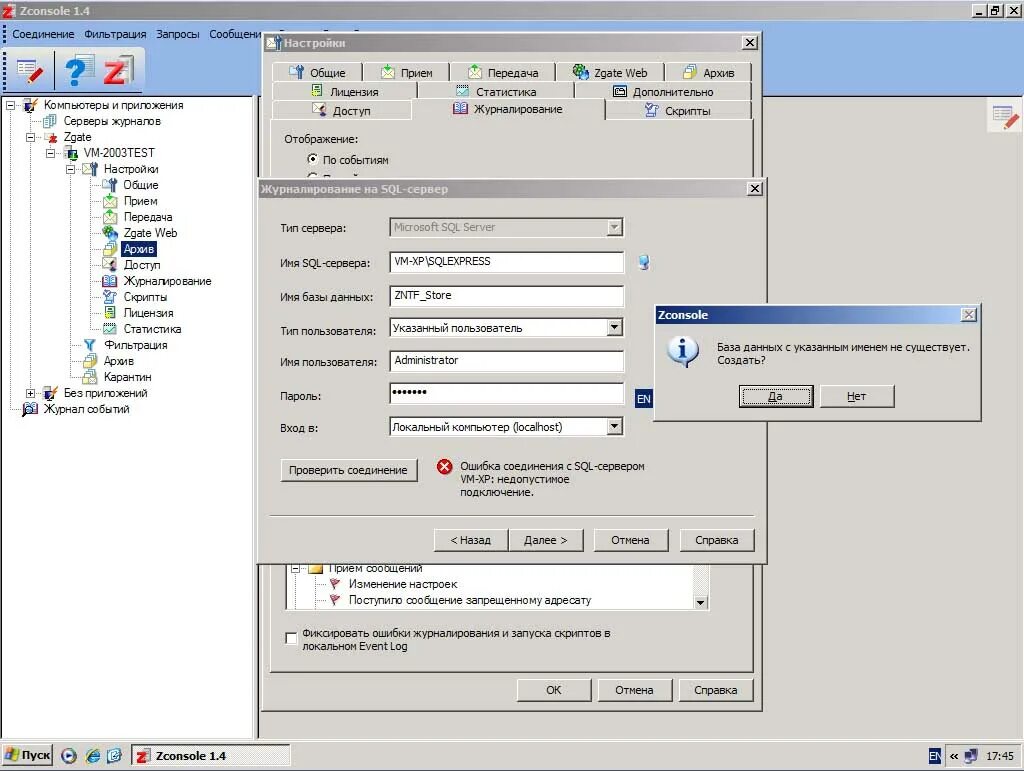Switch to the Дополнительно tab

pyautogui.click(x=664, y=91)
